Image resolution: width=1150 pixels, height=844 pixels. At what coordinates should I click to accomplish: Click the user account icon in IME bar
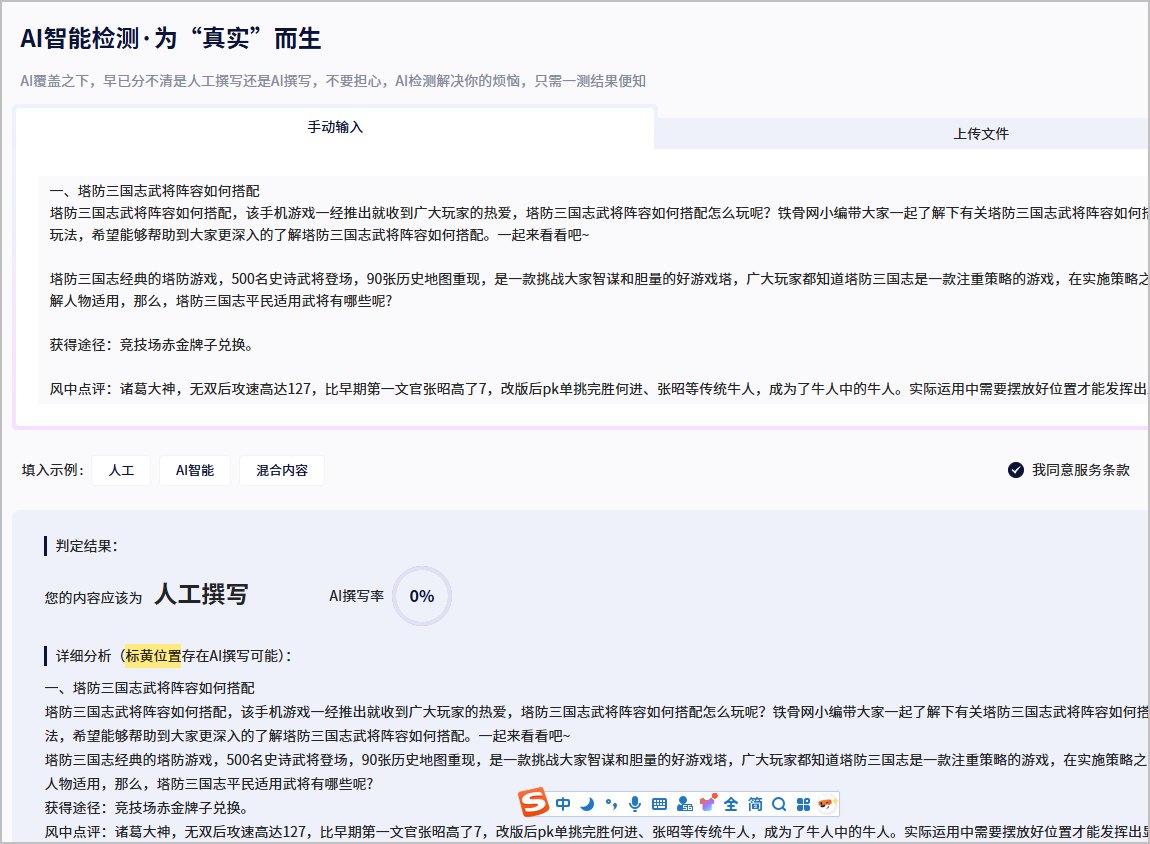coord(684,804)
